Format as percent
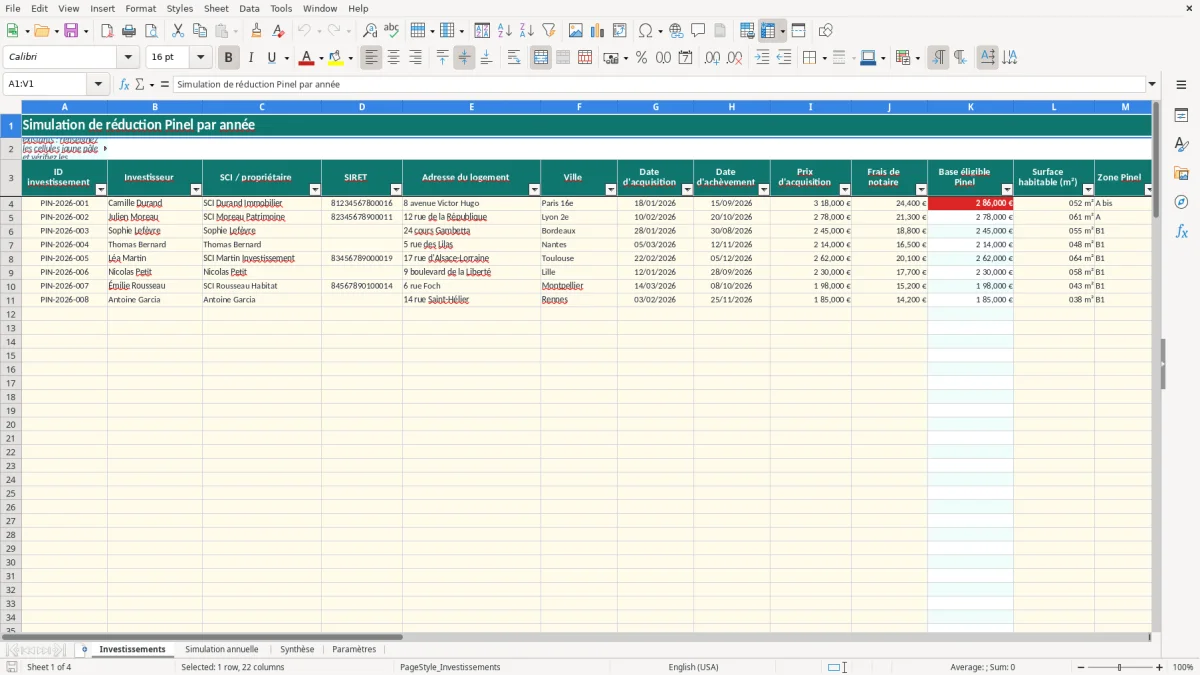The width and height of the screenshot is (1200, 675). (641, 58)
